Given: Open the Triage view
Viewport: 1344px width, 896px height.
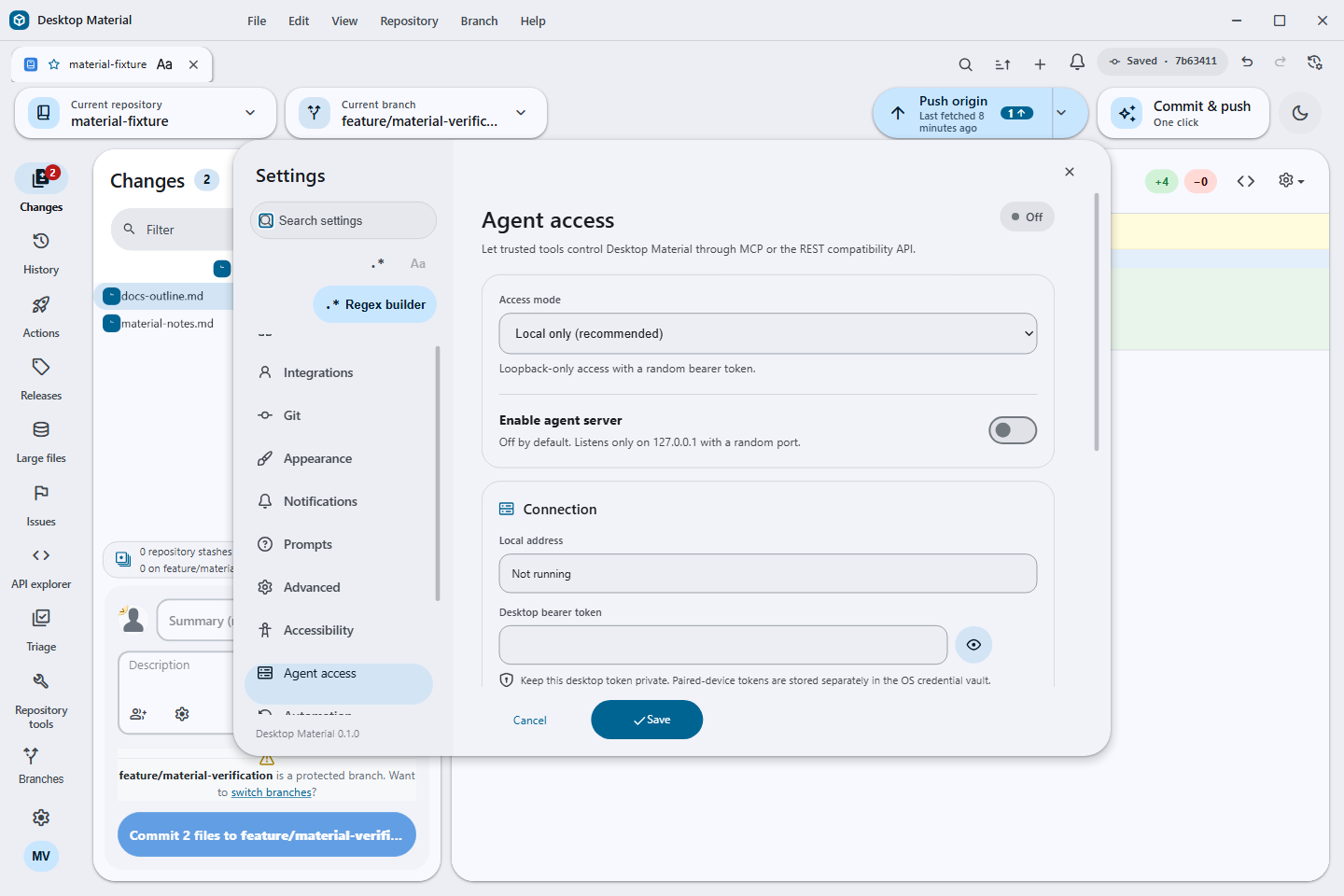Looking at the screenshot, I should (41, 630).
